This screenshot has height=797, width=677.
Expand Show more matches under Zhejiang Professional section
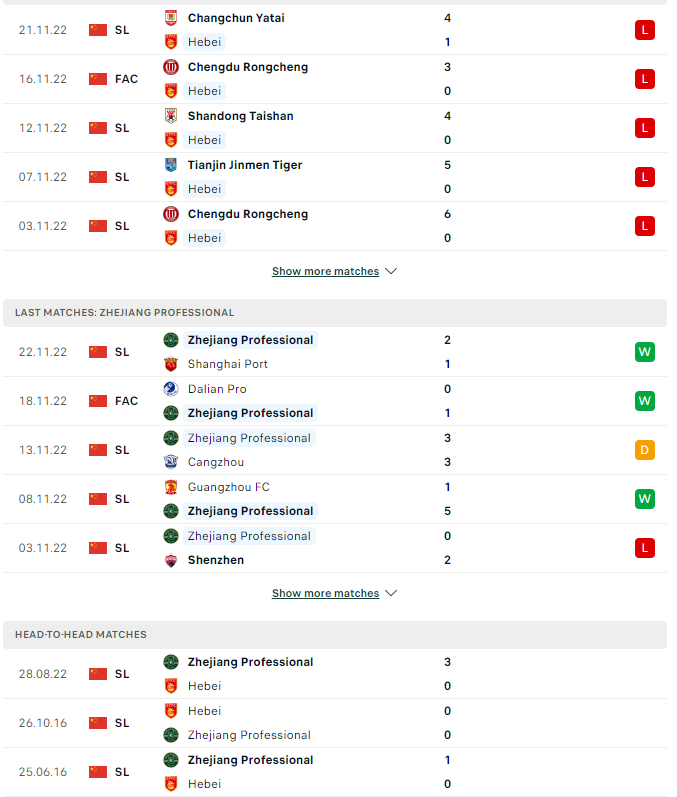(x=325, y=593)
